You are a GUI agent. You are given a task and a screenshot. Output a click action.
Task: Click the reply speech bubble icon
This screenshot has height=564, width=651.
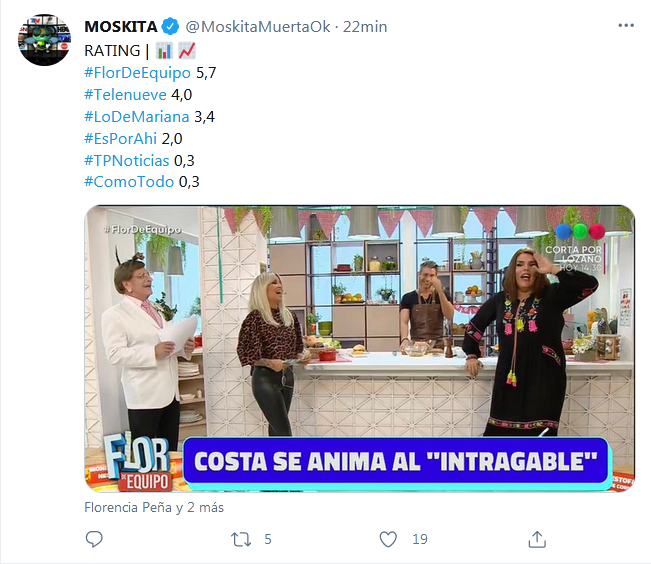tap(94, 539)
